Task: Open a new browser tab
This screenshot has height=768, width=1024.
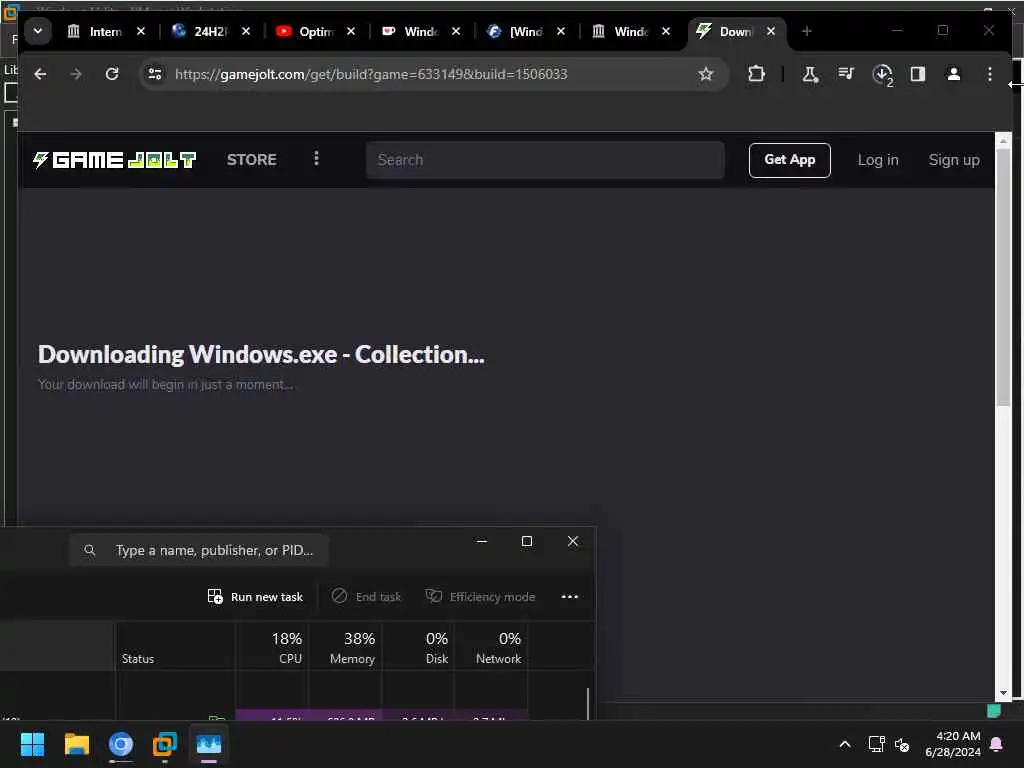Action: (807, 31)
